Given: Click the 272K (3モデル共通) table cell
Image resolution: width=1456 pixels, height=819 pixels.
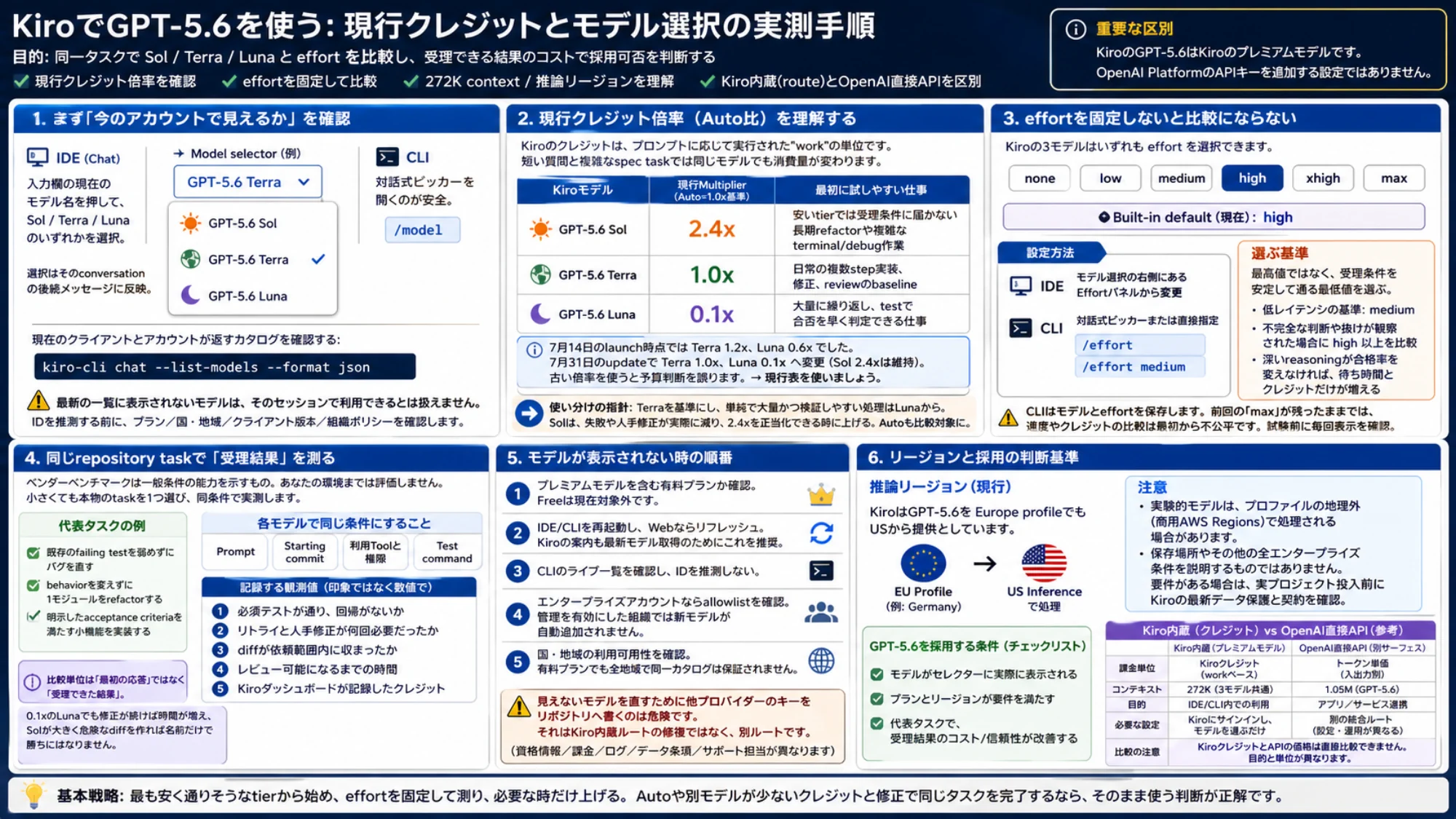Looking at the screenshot, I should [1229, 689].
